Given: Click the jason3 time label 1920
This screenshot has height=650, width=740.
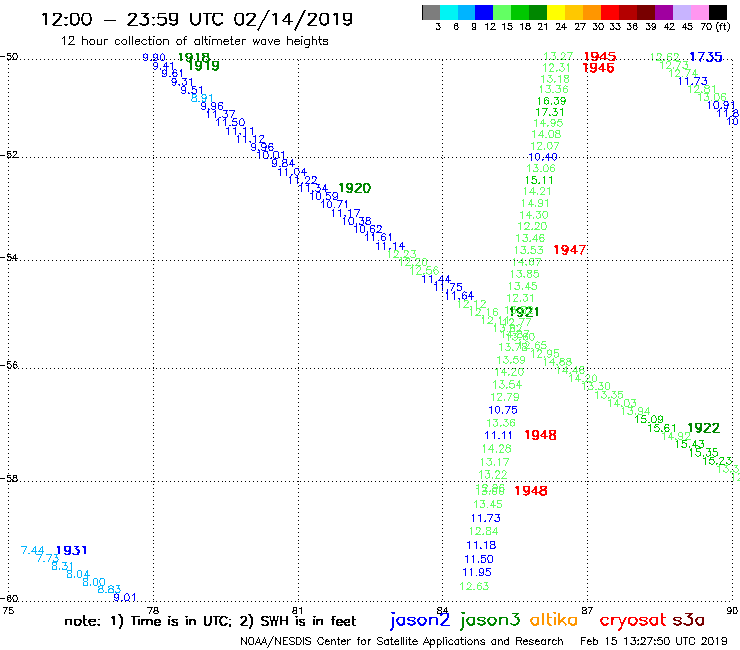Looking at the screenshot, I should pos(355,188).
